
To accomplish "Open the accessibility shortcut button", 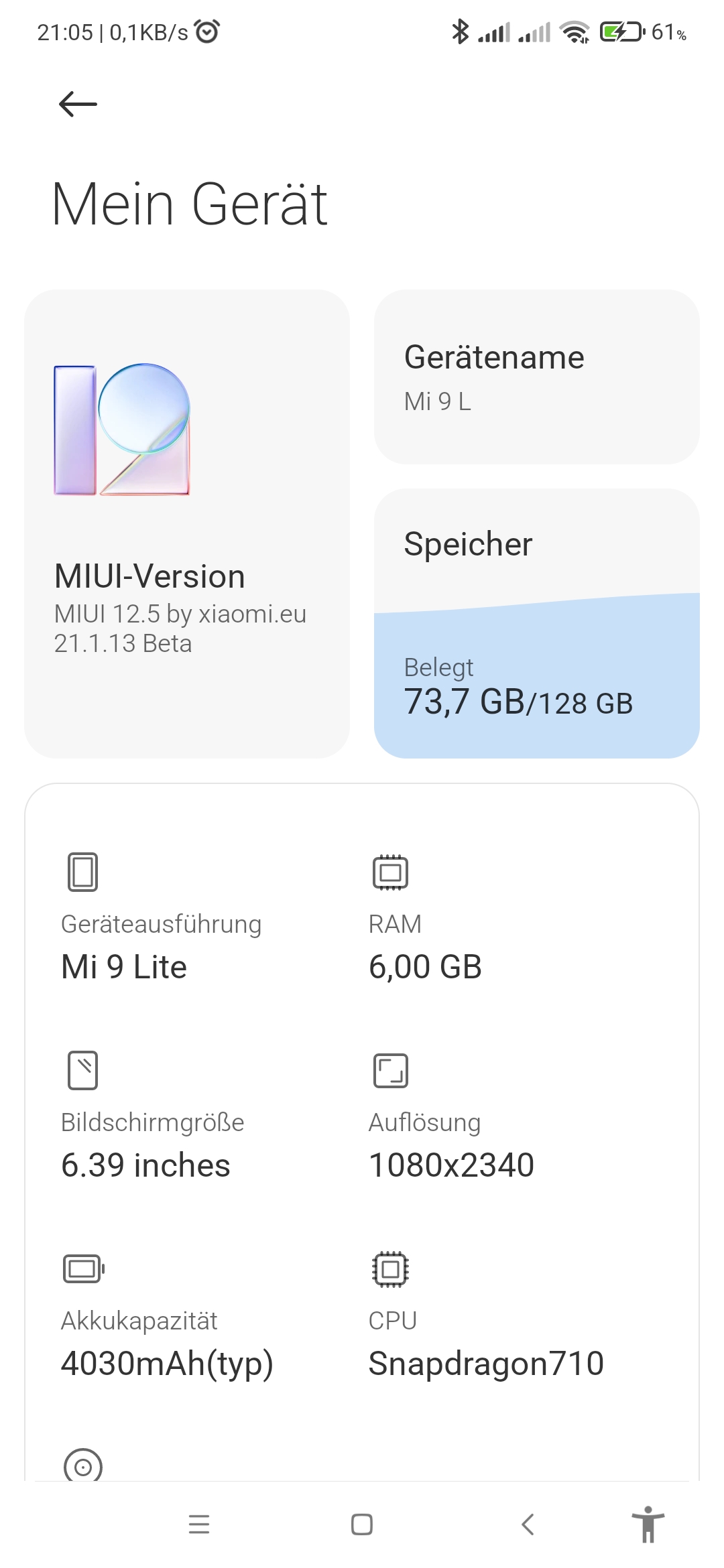I will tap(648, 1524).
